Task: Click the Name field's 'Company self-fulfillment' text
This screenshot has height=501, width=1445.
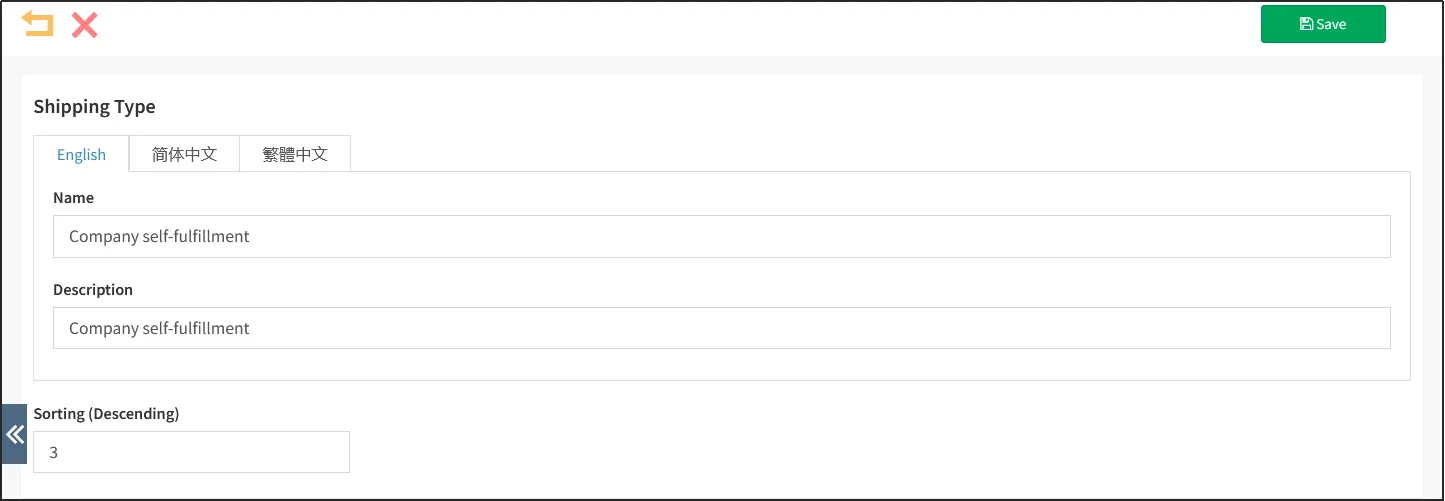Action: 159,237
